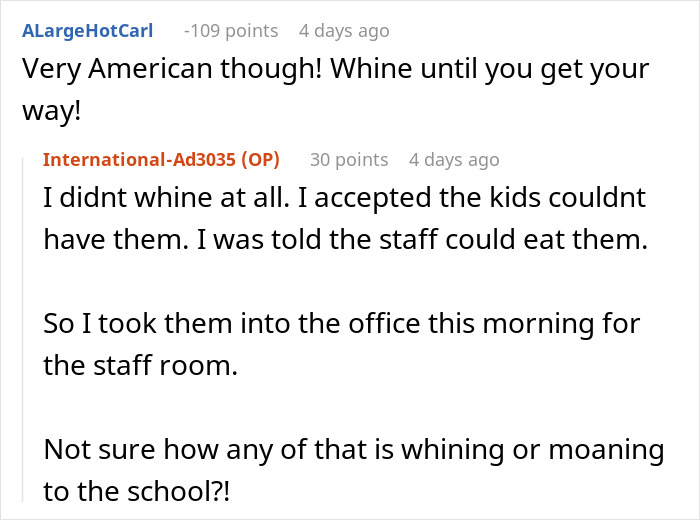Click the 30 points score
Screen dimensions: 700x520
tap(349, 160)
